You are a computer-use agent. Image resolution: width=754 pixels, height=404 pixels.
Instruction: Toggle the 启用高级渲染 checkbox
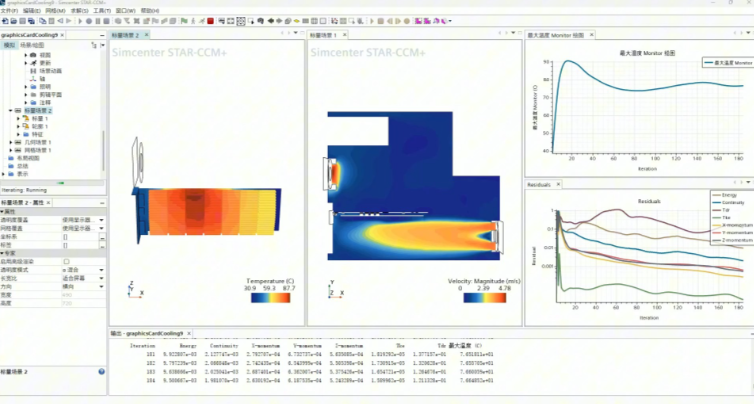point(66,262)
